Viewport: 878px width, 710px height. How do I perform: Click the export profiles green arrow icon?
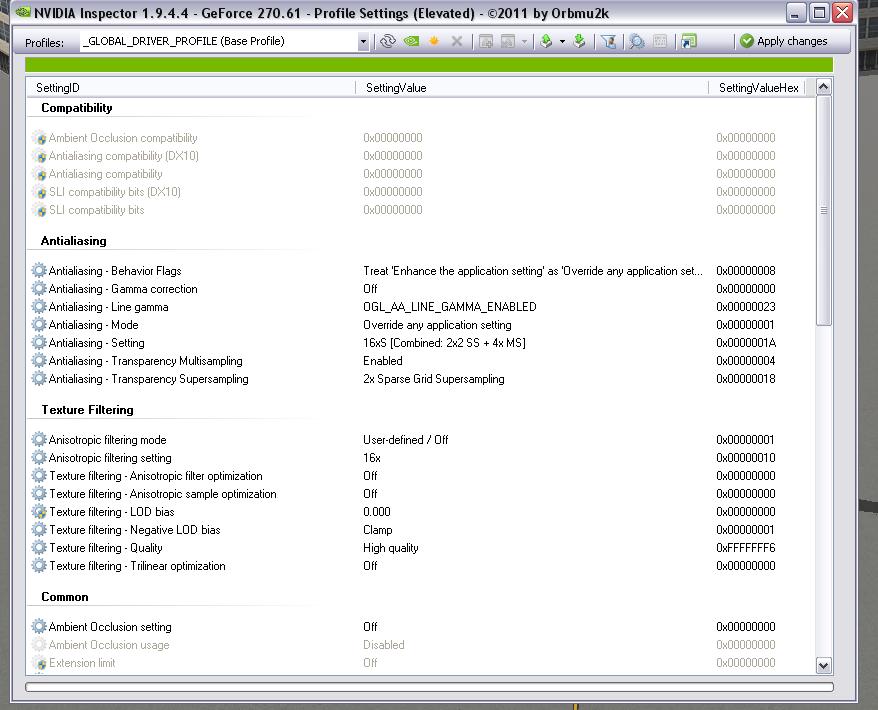point(546,41)
